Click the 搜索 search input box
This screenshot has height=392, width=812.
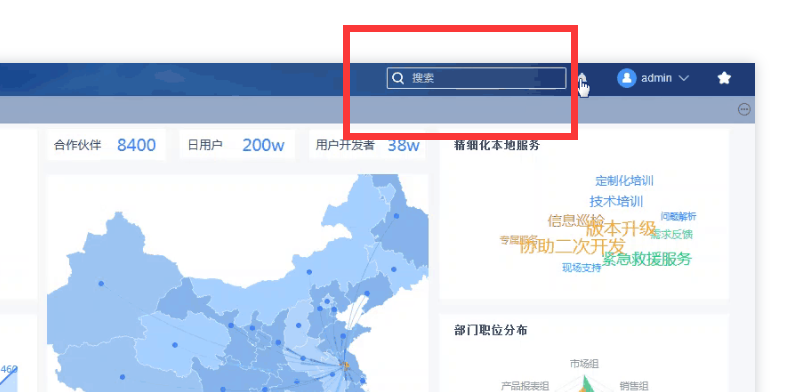tap(476, 78)
